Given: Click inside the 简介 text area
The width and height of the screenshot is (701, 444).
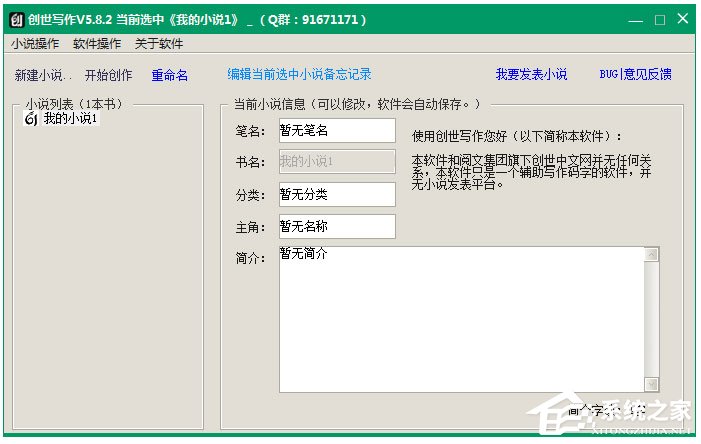Looking at the screenshot, I should click(461, 319).
